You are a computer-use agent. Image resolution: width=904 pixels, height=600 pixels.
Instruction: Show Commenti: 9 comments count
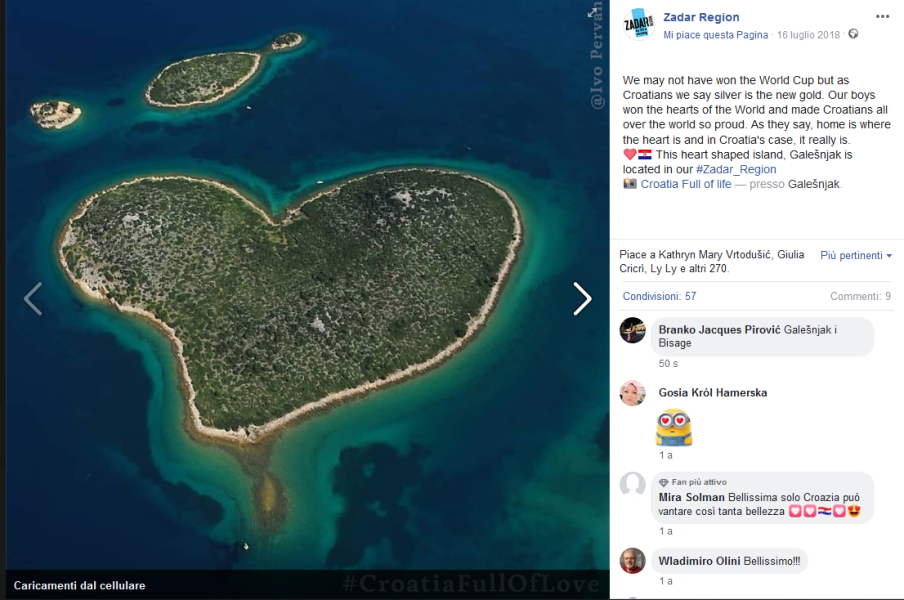point(860,296)
